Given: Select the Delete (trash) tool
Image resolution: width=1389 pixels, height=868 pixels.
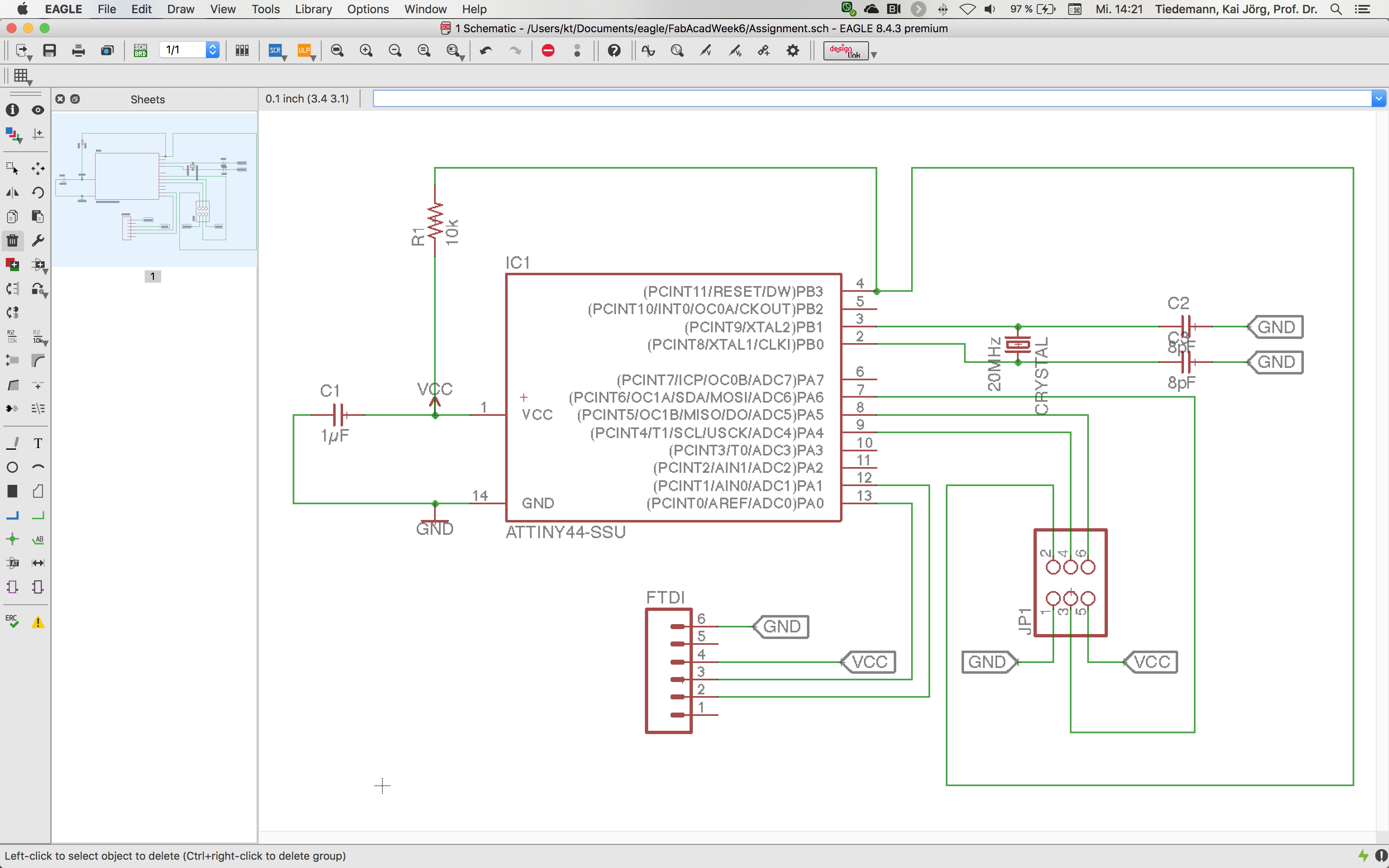Looking at the screenshot, I should click(12, 241).
